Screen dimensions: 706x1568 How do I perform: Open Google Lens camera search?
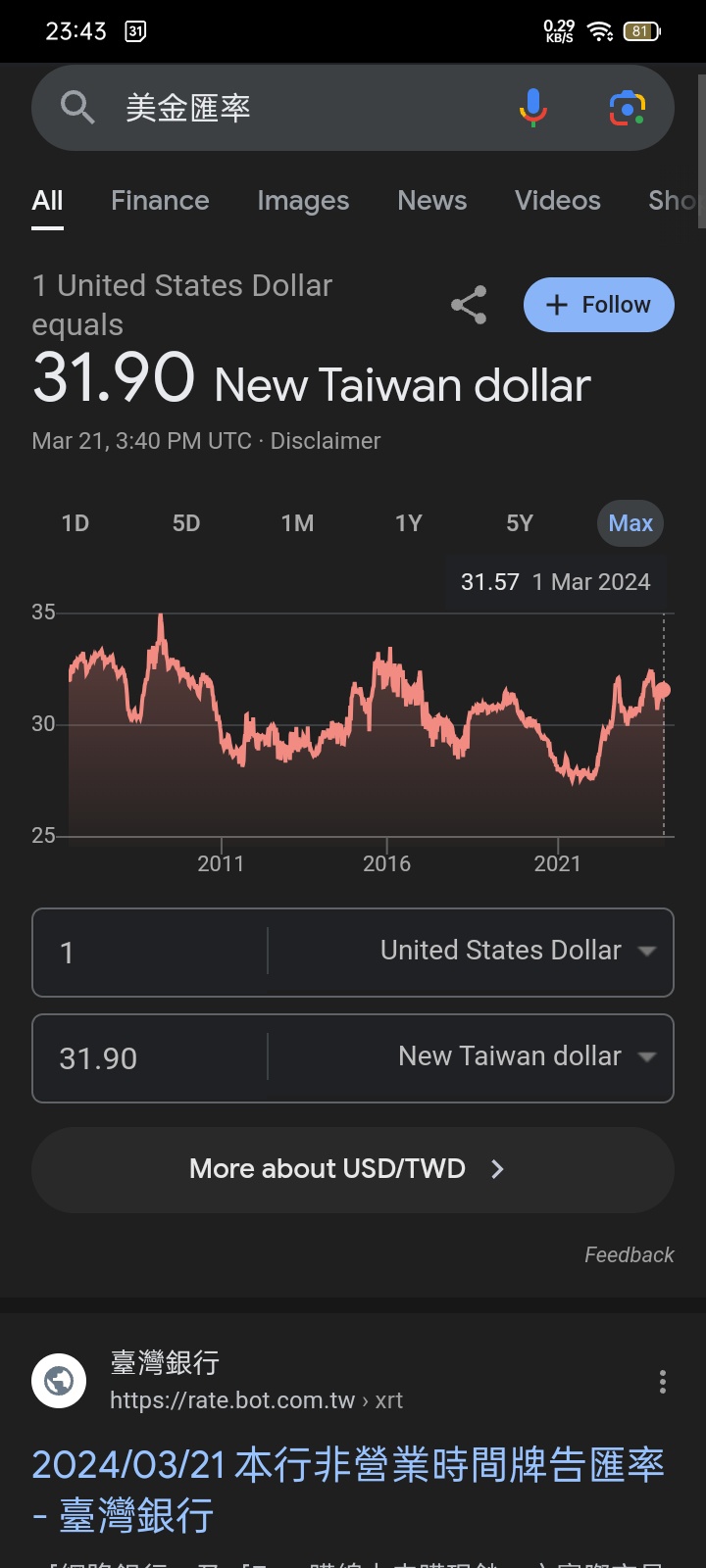pyautogui.click(x=627, y=108)
